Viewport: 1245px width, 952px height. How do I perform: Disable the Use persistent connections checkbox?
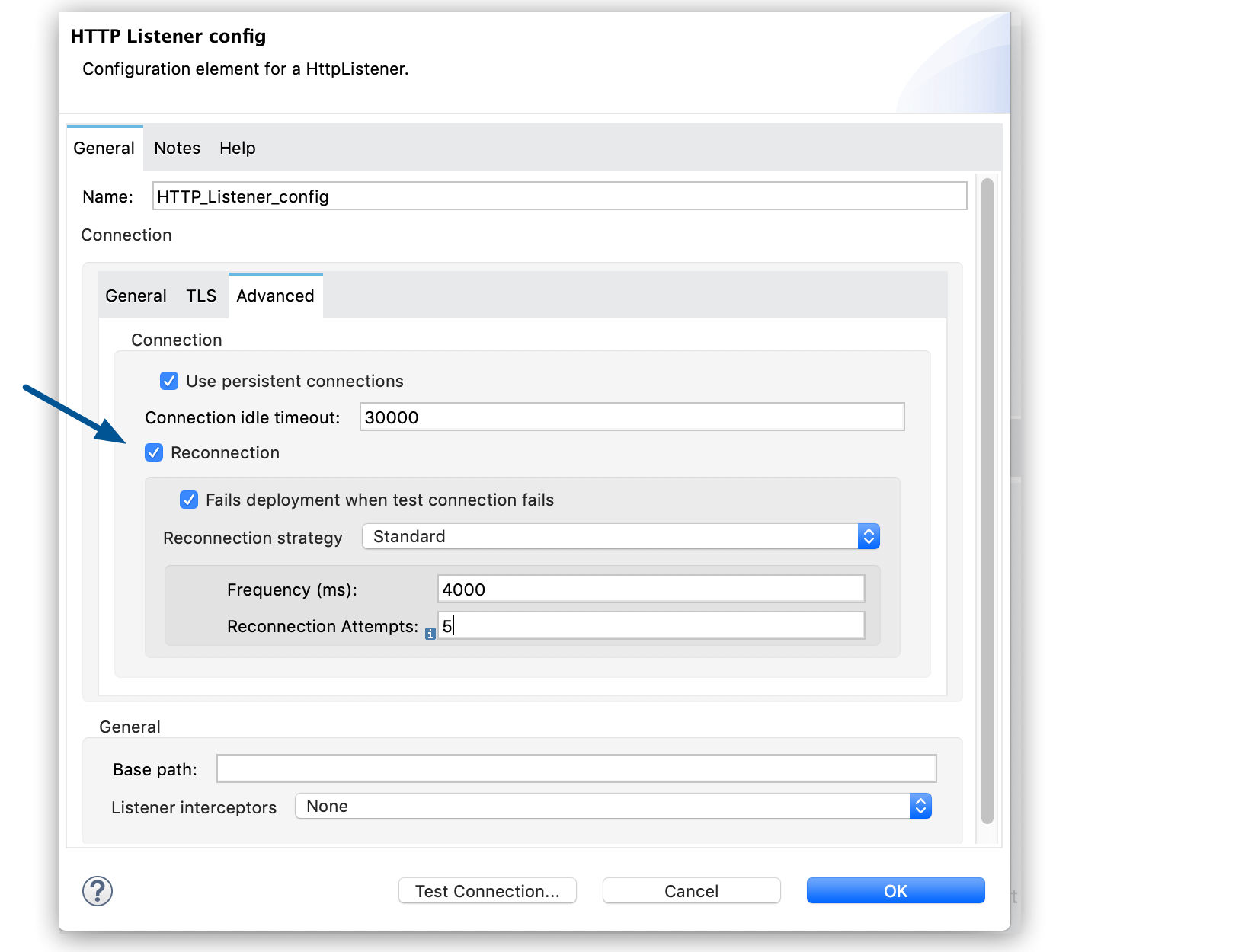169,381
